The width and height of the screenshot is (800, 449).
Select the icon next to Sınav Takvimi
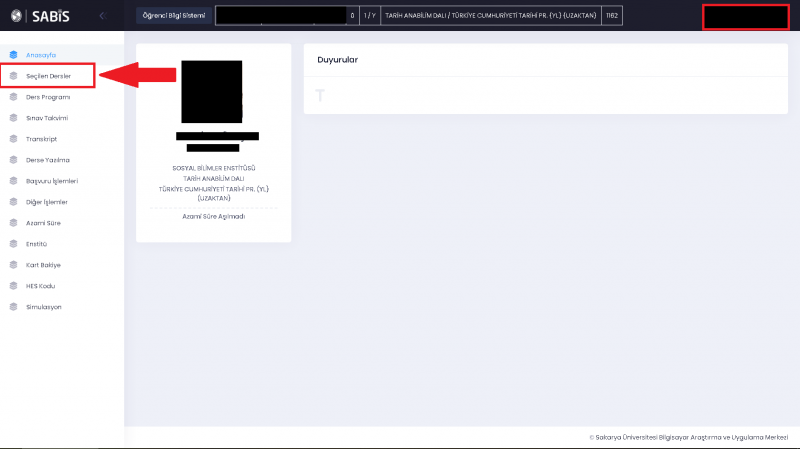coord(12,118)
